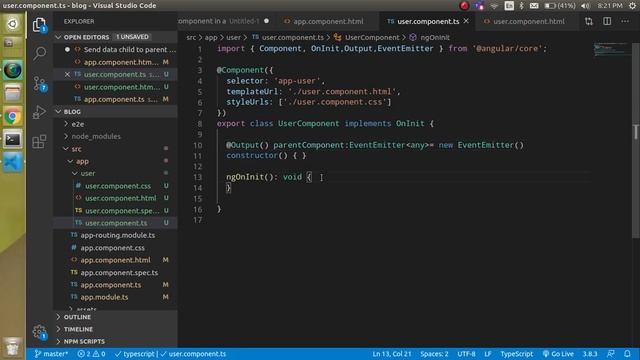Screen dimensions: 640x360
Task: Split the editor to the right
Action: [607, 21]
